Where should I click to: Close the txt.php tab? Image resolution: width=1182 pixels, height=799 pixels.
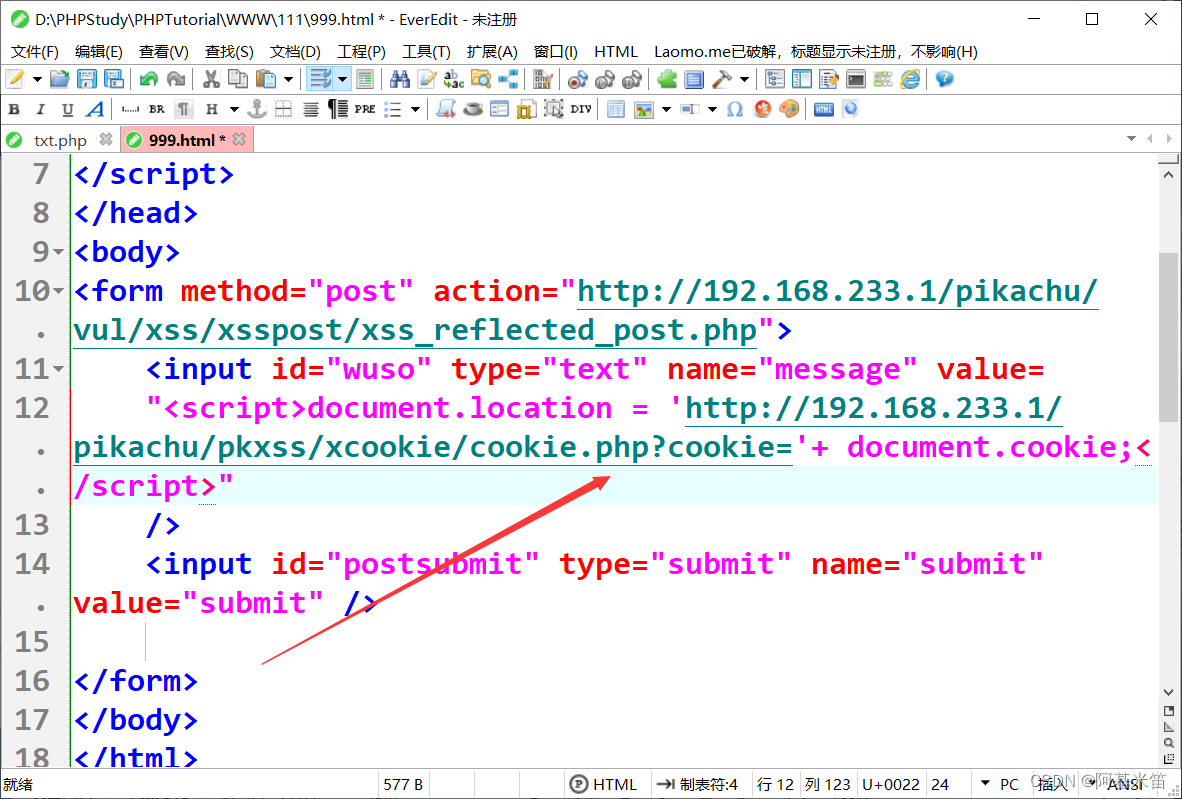pyautogui.click(x=106, y=139)
